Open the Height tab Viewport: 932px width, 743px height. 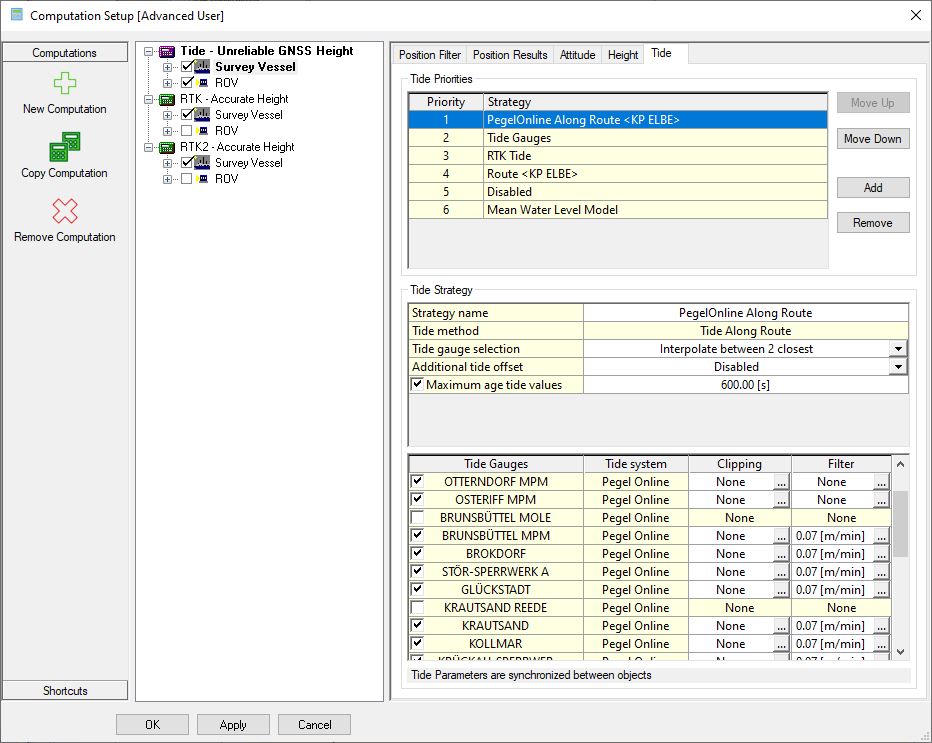coord(622,55)
